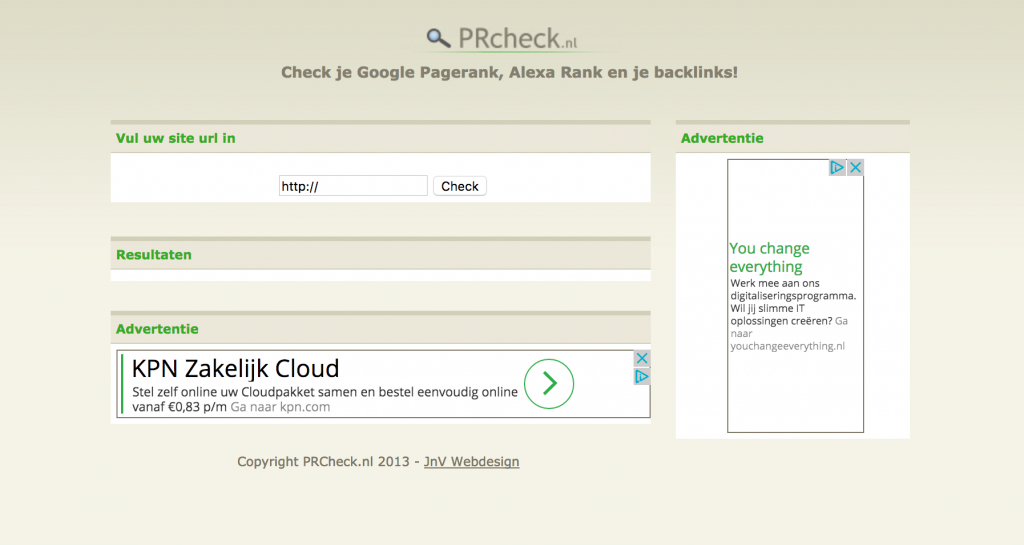This screenshot has width=1024, height=545.
Task: Click the sidebar 'Advertentie' heading
Action: click(722, 138)
